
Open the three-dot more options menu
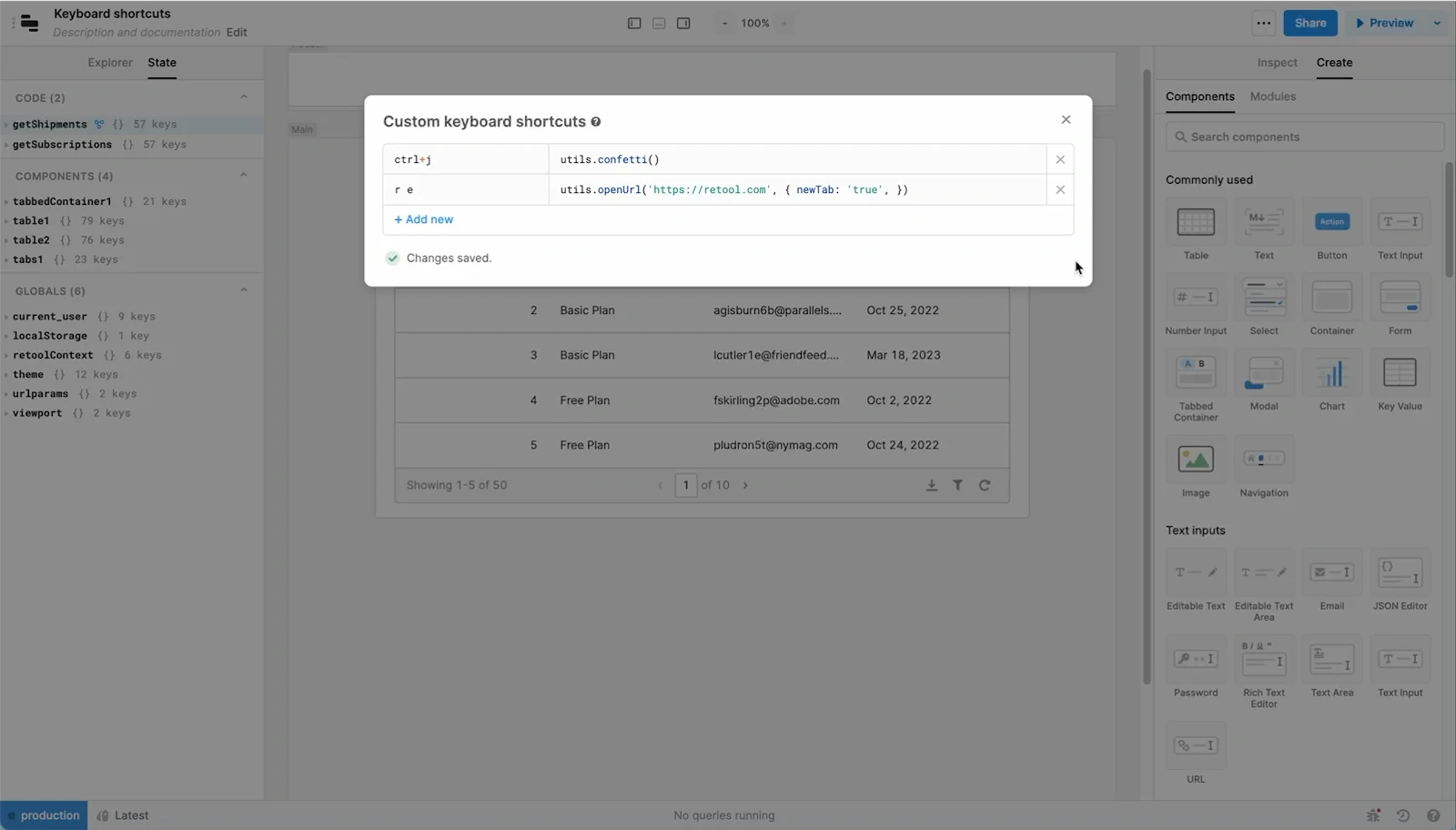pyautogui.click(x=1263, y=23)
